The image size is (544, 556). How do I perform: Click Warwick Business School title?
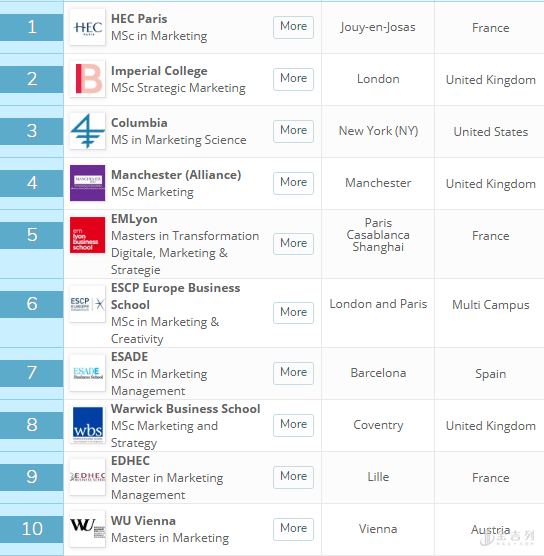[x=185, y=409]
